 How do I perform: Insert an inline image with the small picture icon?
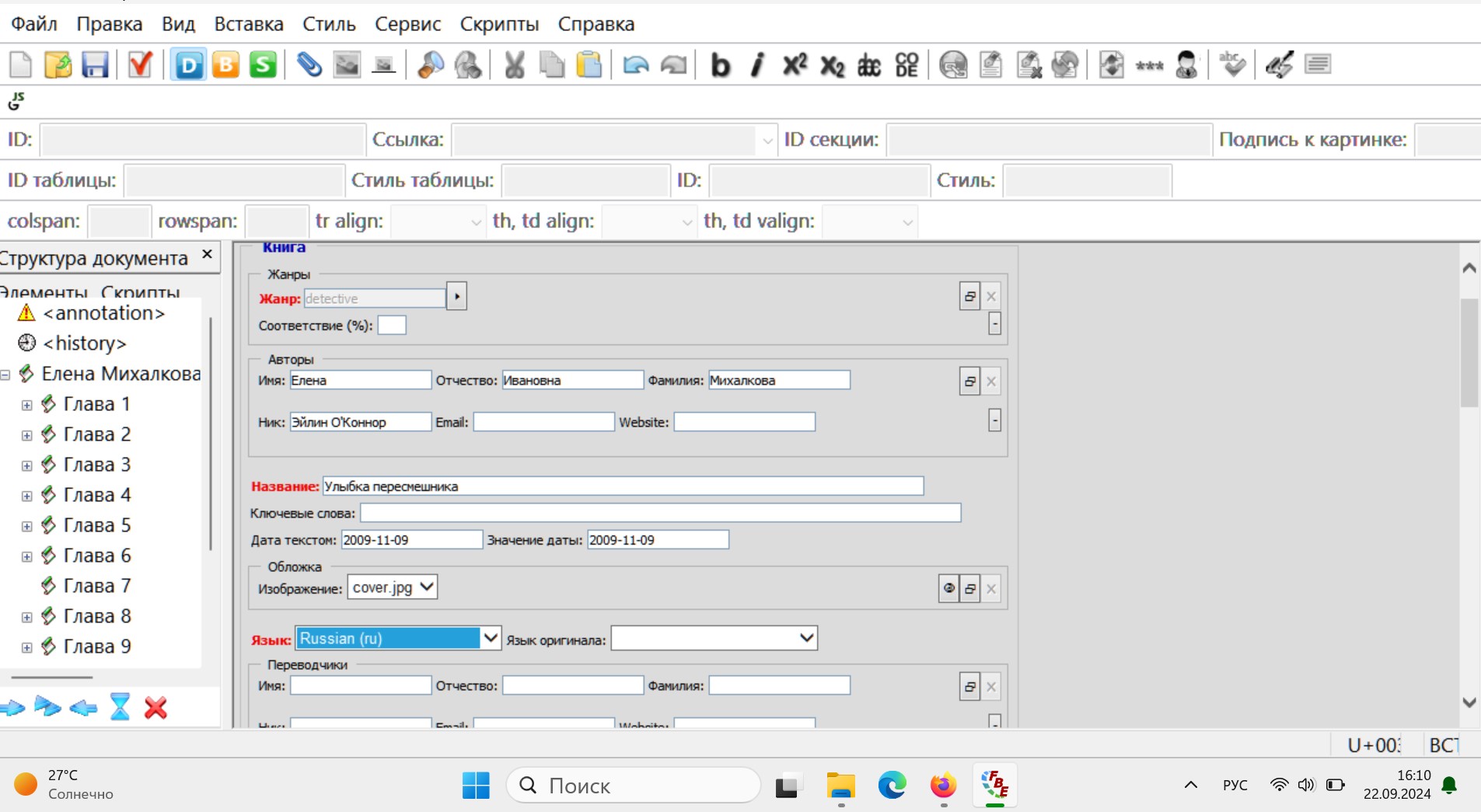[x=384, y=64]
